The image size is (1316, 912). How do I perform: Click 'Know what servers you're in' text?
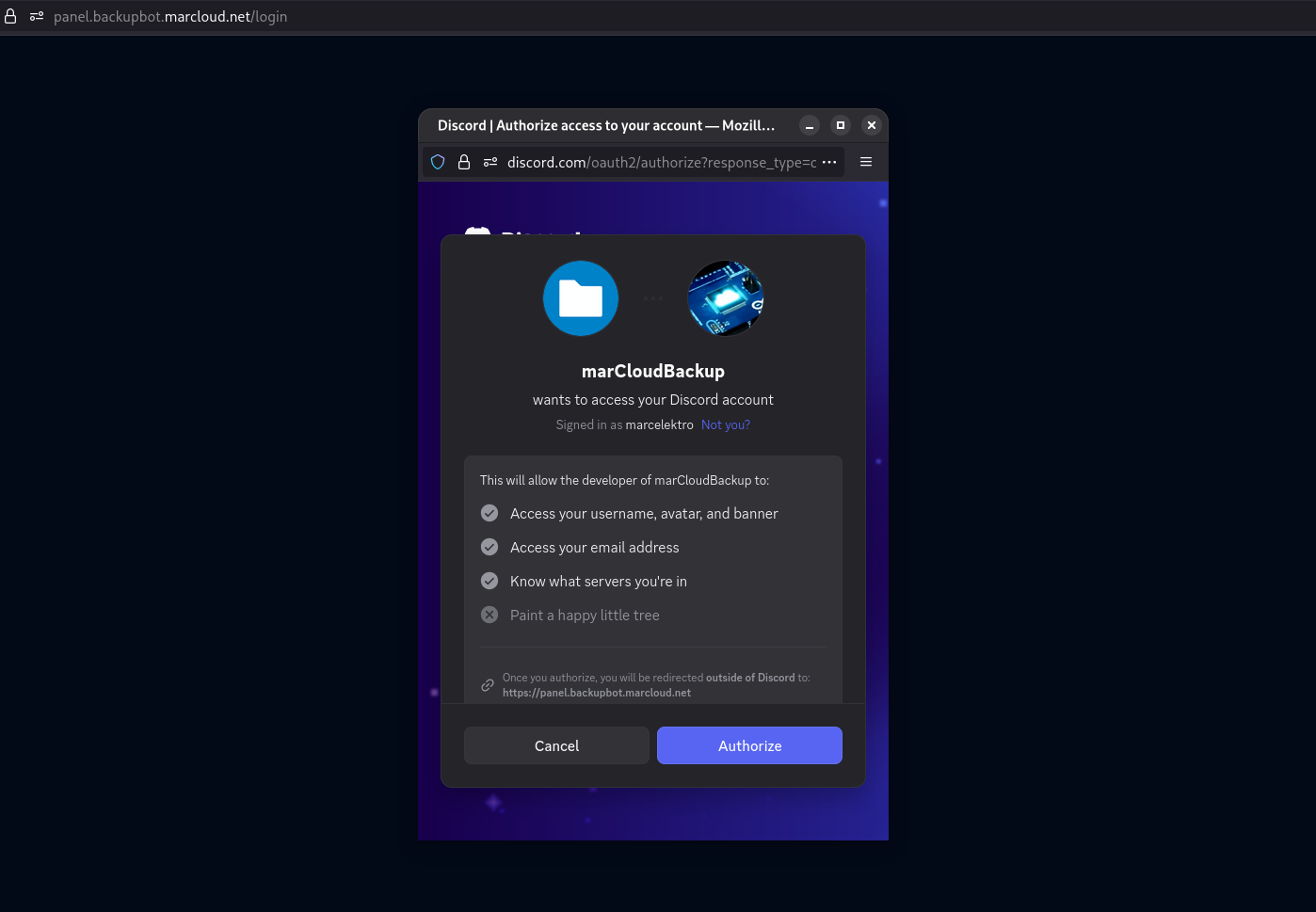point(599,582)
